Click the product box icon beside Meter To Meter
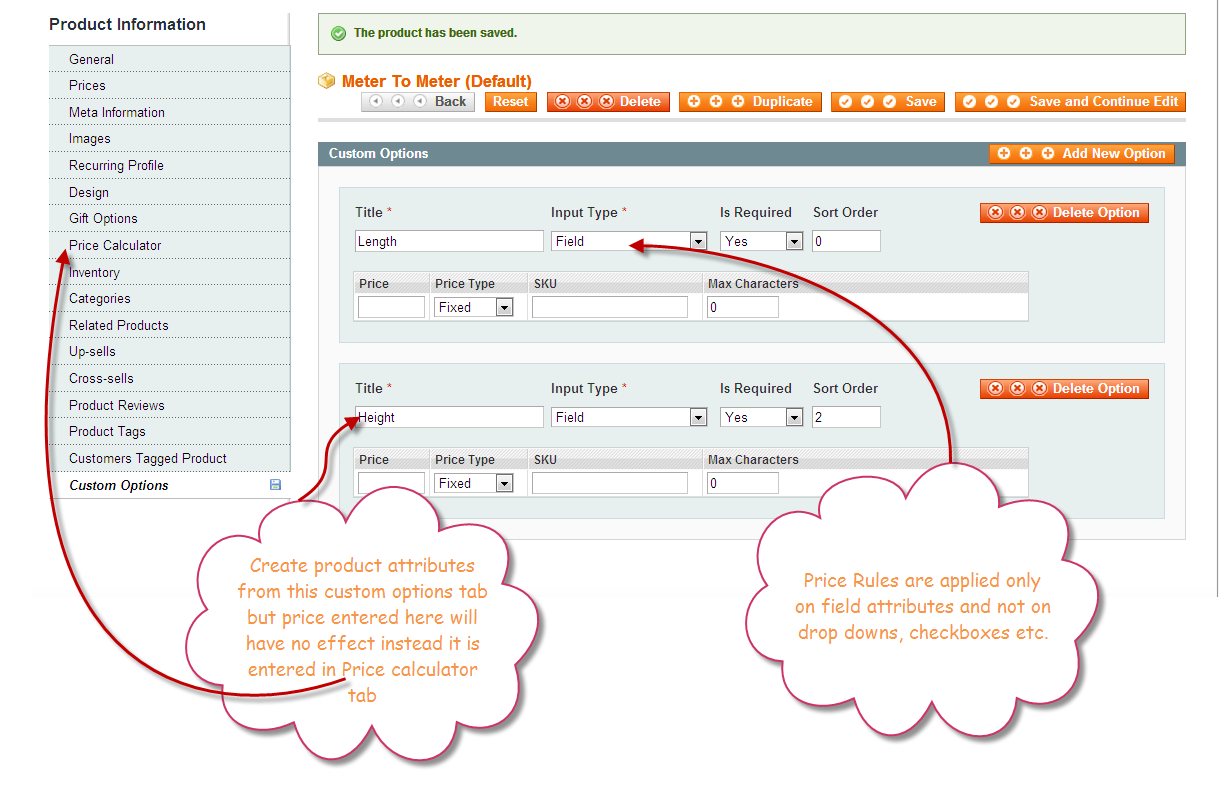This screenshot has width=1219, height=786. [326, 81]
